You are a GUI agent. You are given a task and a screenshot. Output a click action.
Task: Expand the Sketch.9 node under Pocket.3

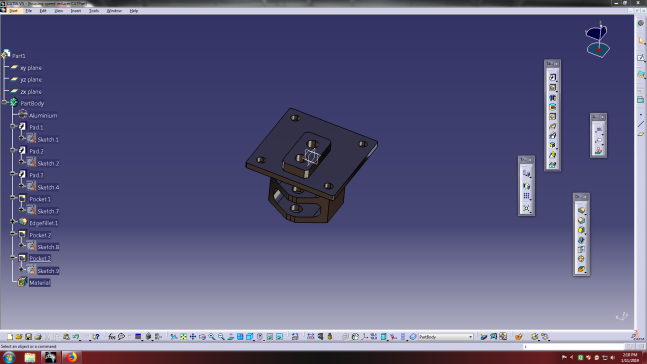21,269
